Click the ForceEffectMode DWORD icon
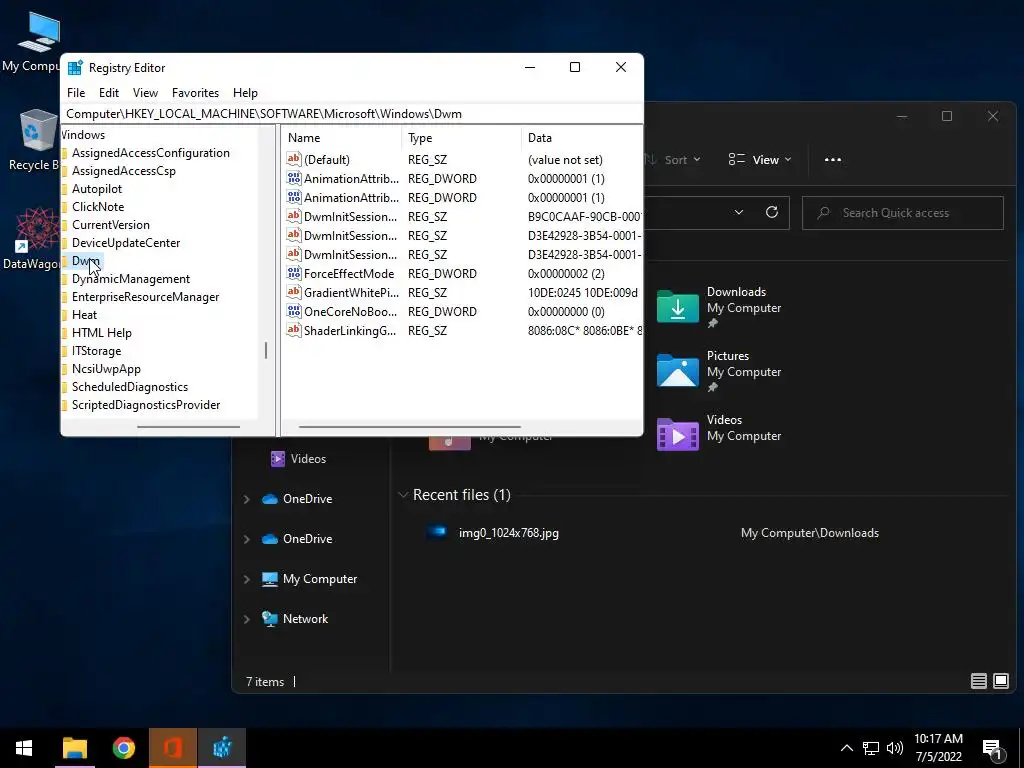Viewport: 1024px width, 768px height. (x=294, y=274)
